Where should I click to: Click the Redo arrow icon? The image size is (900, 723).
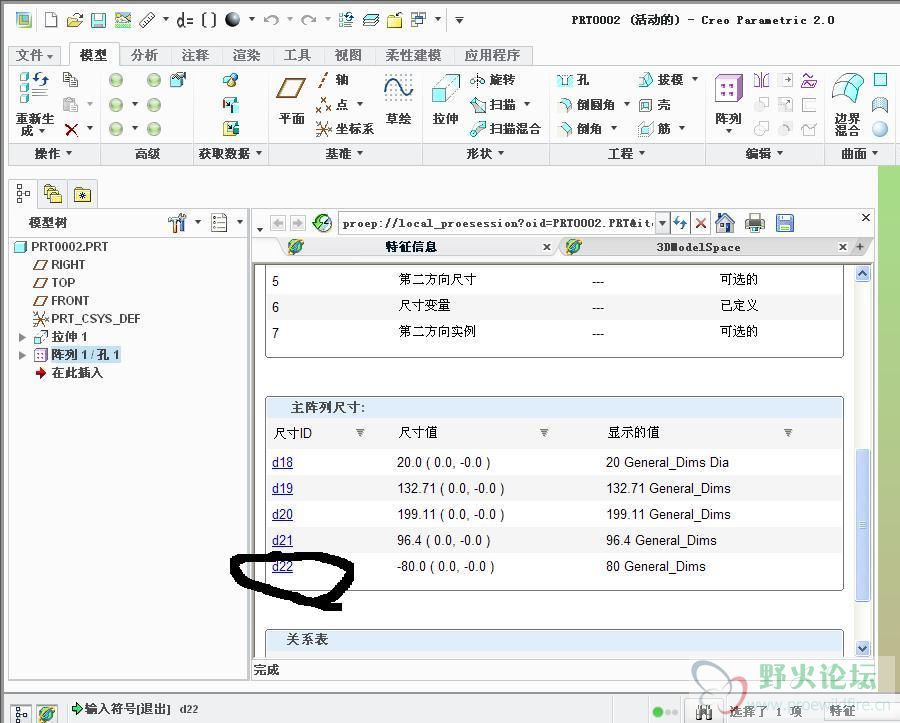pos(309,20)
